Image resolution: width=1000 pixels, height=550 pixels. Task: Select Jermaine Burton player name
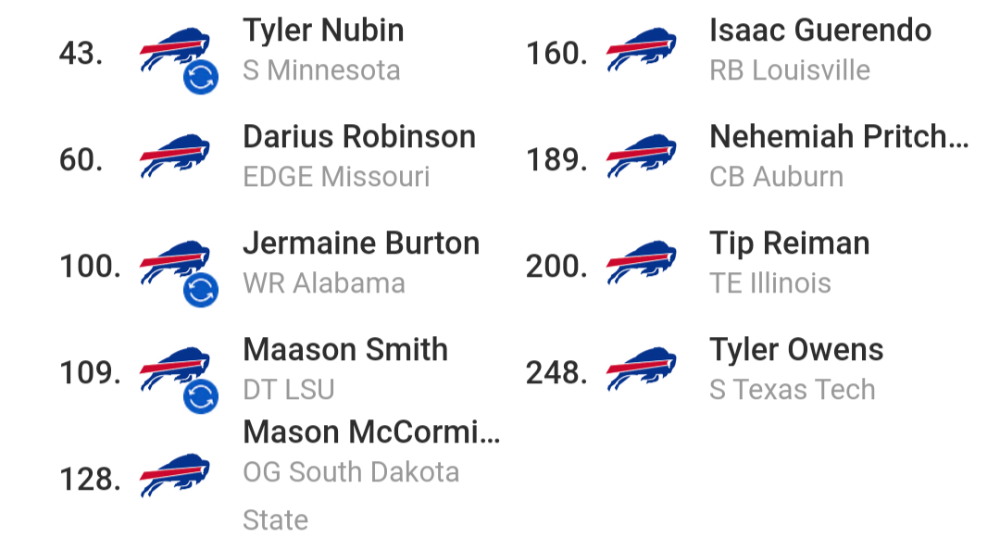tap(361, 243)
